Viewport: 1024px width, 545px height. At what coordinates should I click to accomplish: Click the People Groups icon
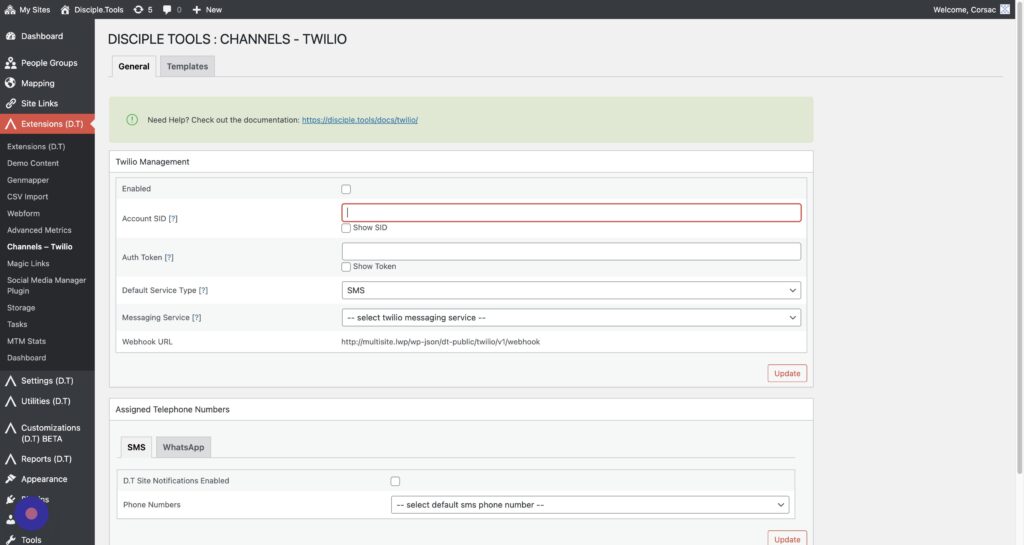click(10, 63)
